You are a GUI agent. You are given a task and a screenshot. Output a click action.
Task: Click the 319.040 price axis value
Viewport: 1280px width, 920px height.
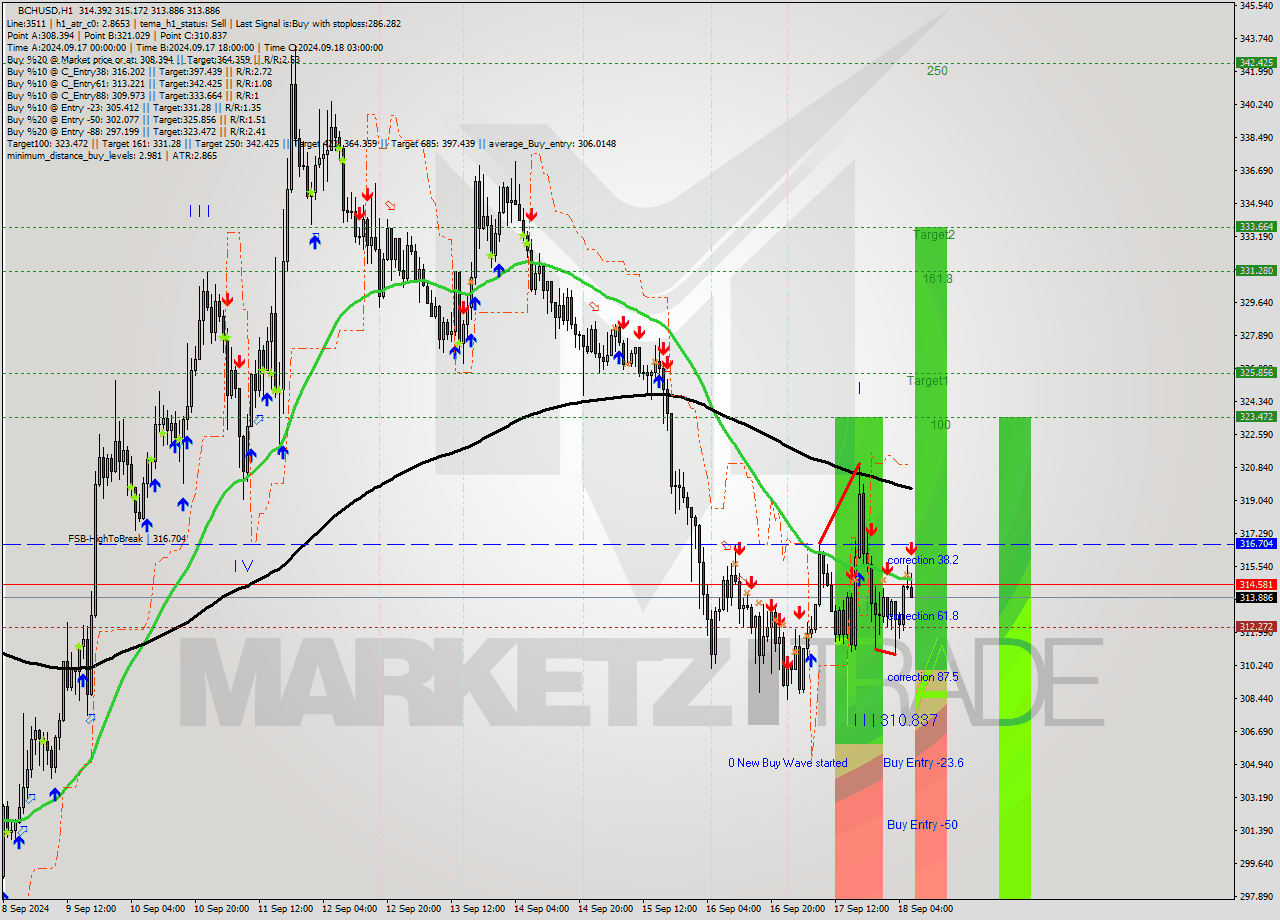pos(1256,500)
